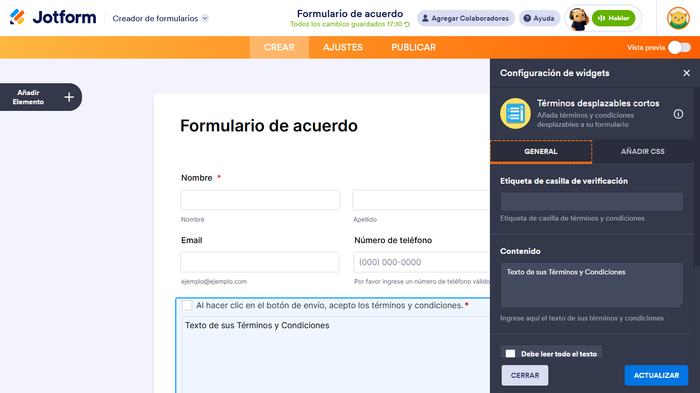Click the Jotform logo
Image resolution: width=700 pixels, height=393 pixels.
click(x=53, y=17)
